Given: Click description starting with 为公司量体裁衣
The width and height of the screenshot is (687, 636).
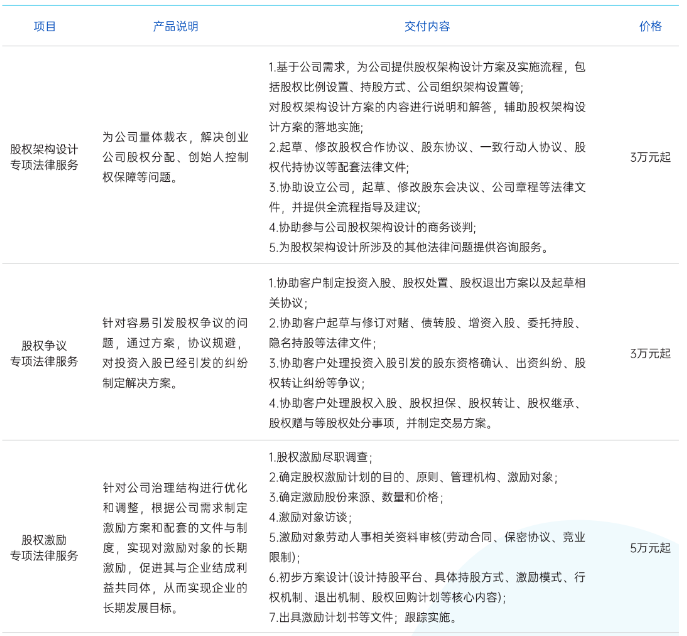Looking at the screenshot, I should click(176, 156).
